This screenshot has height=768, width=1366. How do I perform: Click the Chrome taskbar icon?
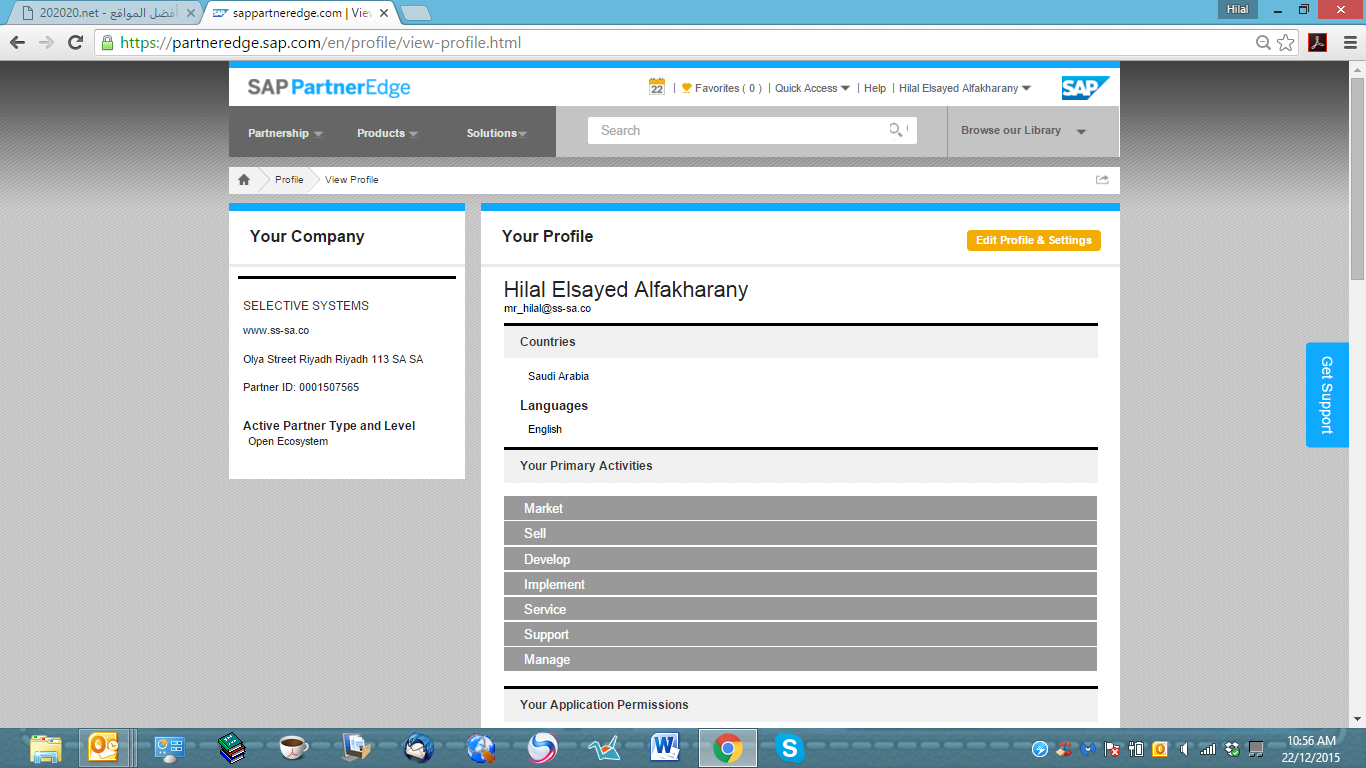tap(727, 748)
